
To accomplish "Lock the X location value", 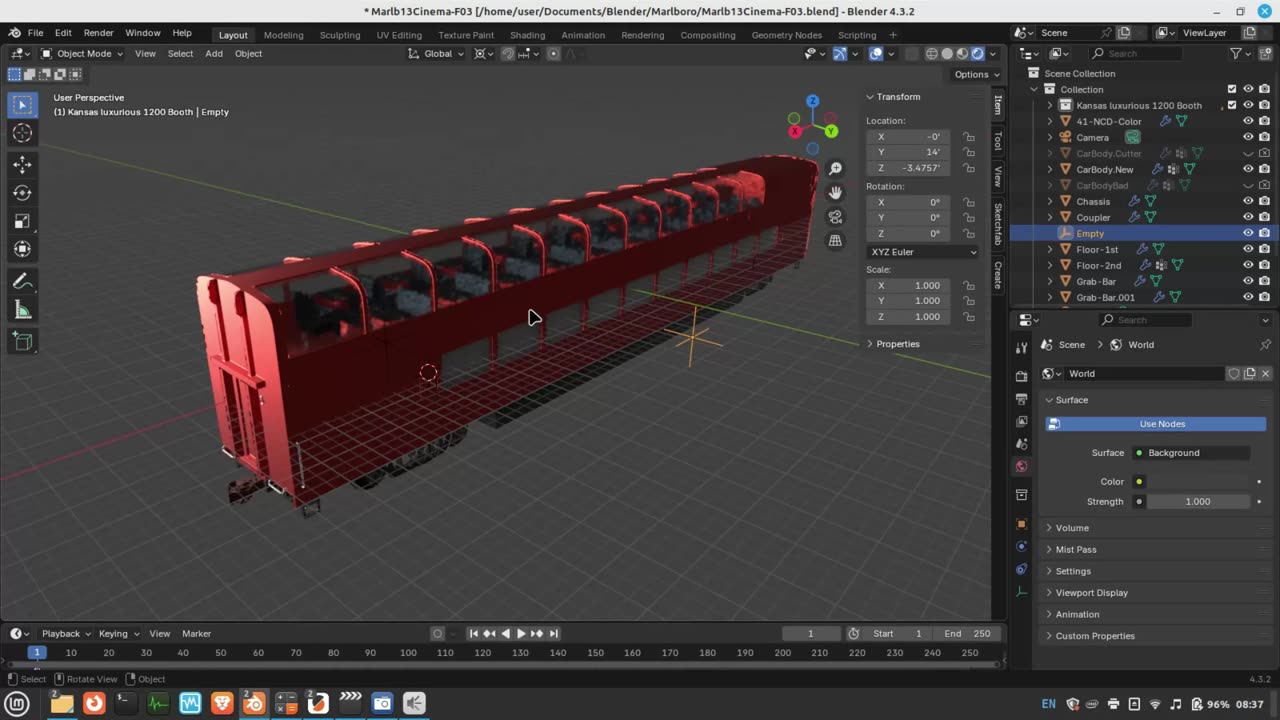I will tap(969, 137).
